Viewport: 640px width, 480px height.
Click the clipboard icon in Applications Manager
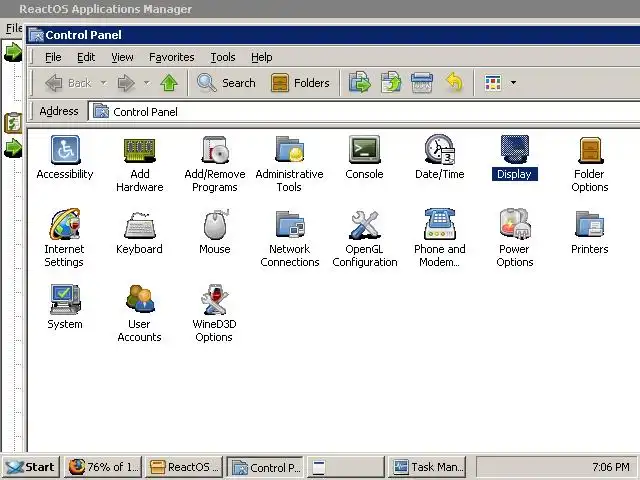tap(13, 123)
